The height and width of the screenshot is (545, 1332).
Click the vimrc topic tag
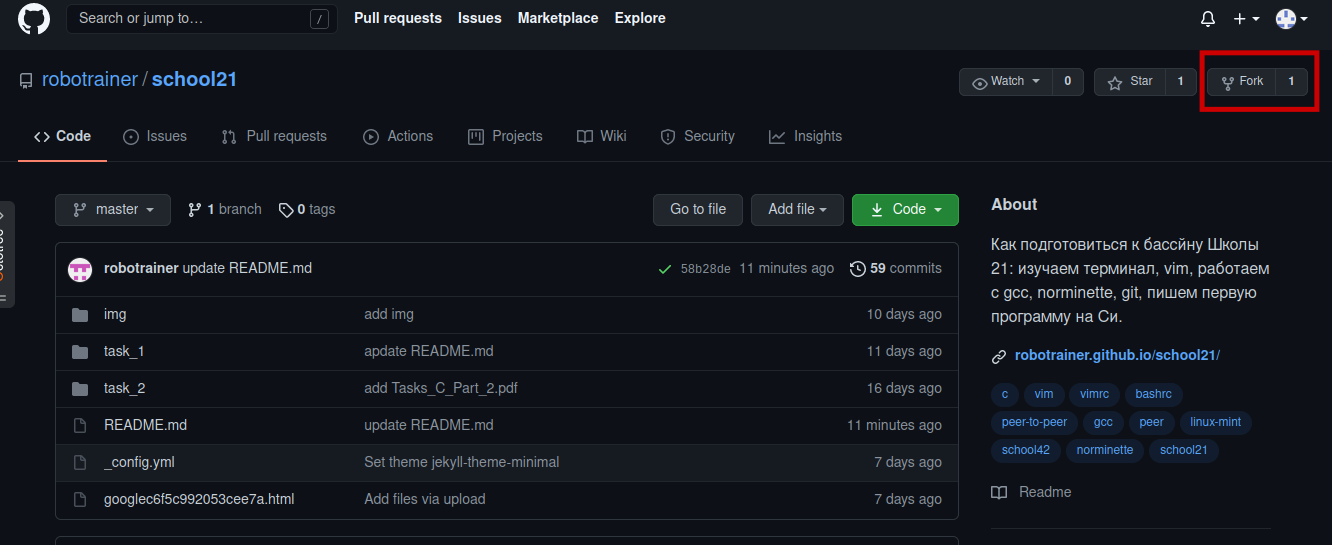click(x=1093, y=395)
